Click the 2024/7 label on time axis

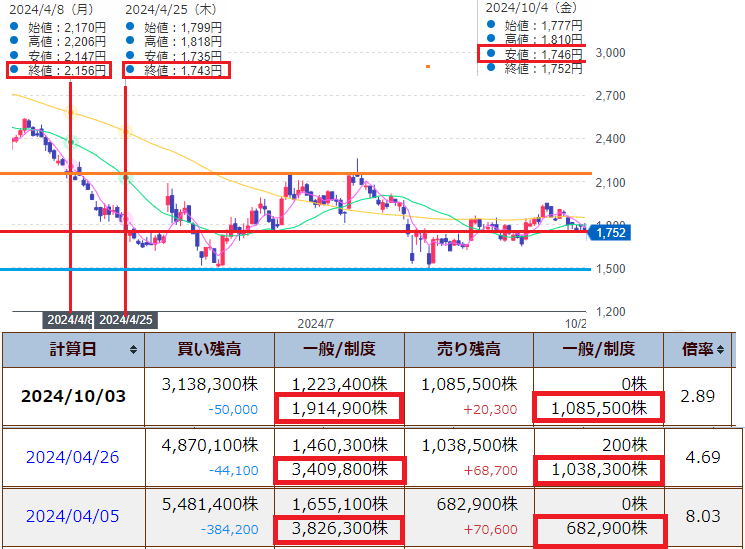pyautogui.click(x=314, y=323)
